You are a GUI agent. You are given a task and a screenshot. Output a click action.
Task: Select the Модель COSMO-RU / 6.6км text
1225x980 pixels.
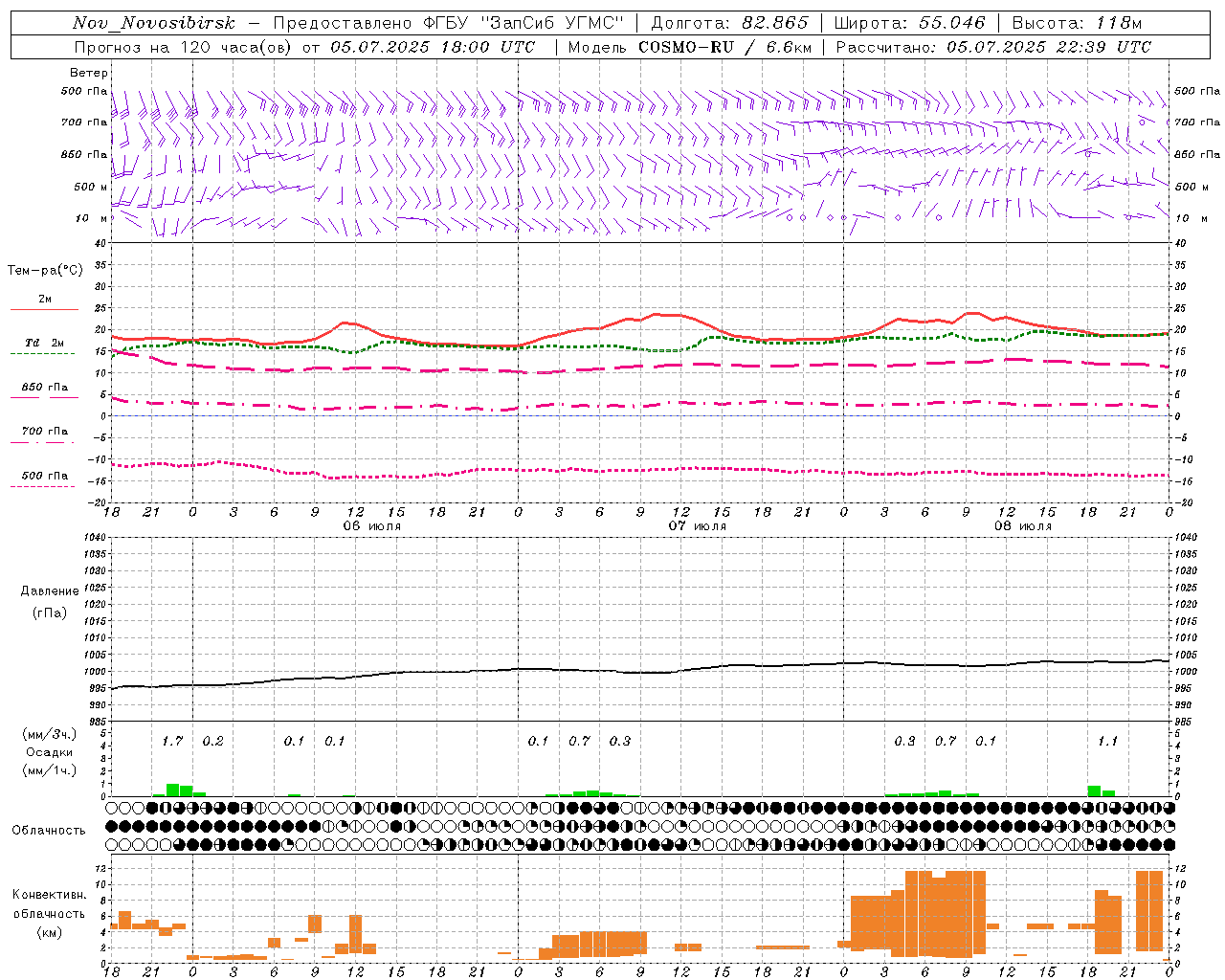click(x=689, y=47)
